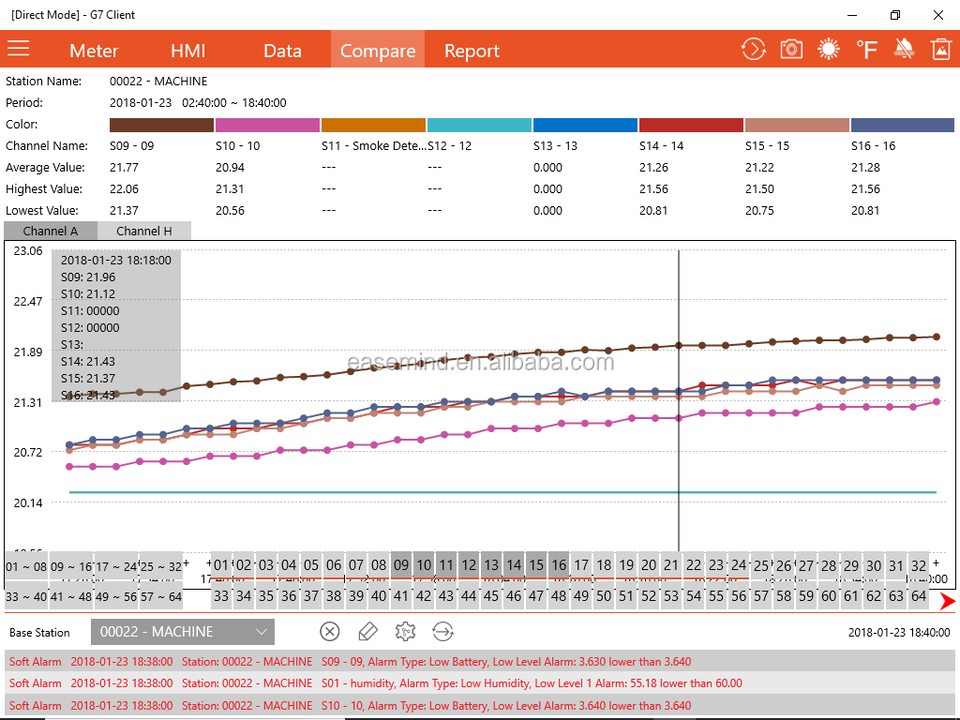Select the 01 ~ 08 channel group
Image resolution: width=960 pixels, height=720 pixels.
pos(26,567)
